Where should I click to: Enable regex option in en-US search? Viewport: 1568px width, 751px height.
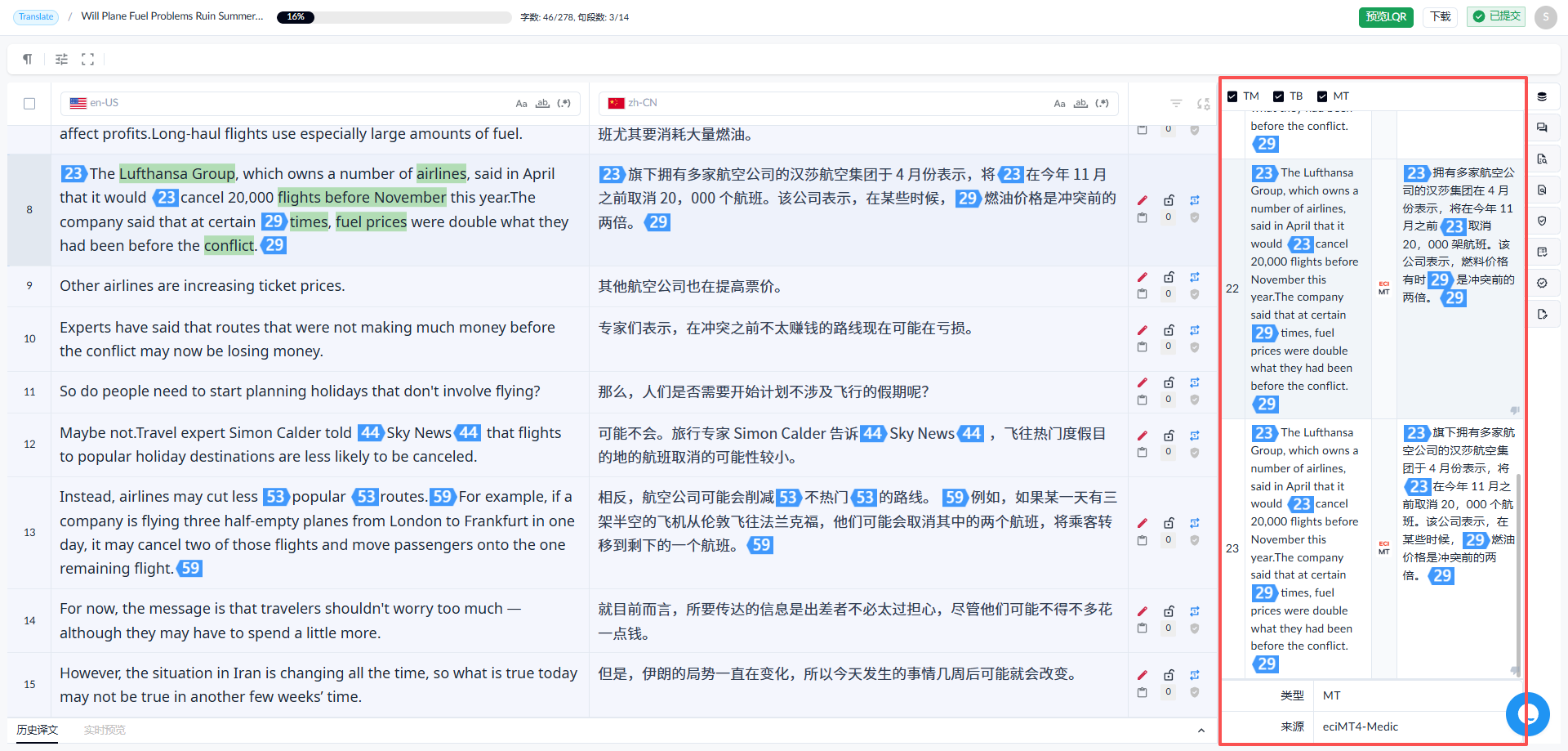coord(563,104)
